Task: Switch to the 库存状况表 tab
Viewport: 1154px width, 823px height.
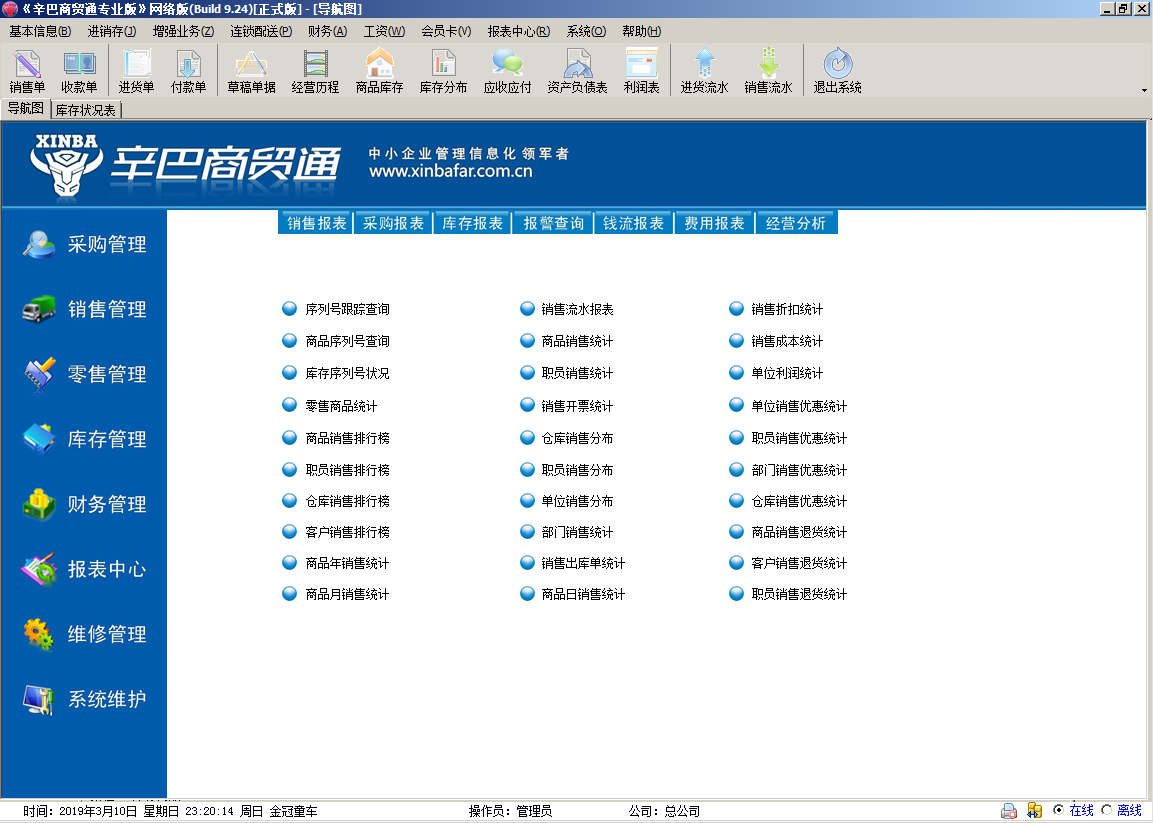Action: click(x=86, y=110)
